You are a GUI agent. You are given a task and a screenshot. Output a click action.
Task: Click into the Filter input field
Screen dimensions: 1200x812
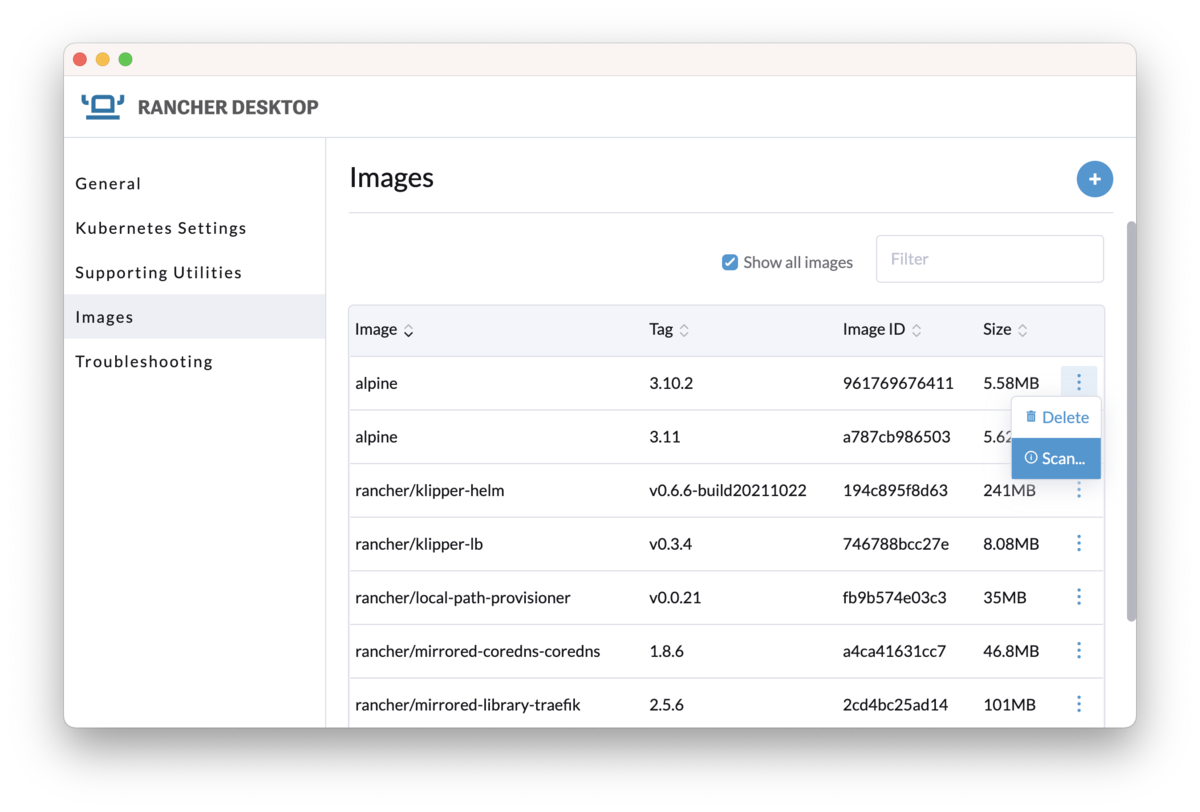pos(990,259)
